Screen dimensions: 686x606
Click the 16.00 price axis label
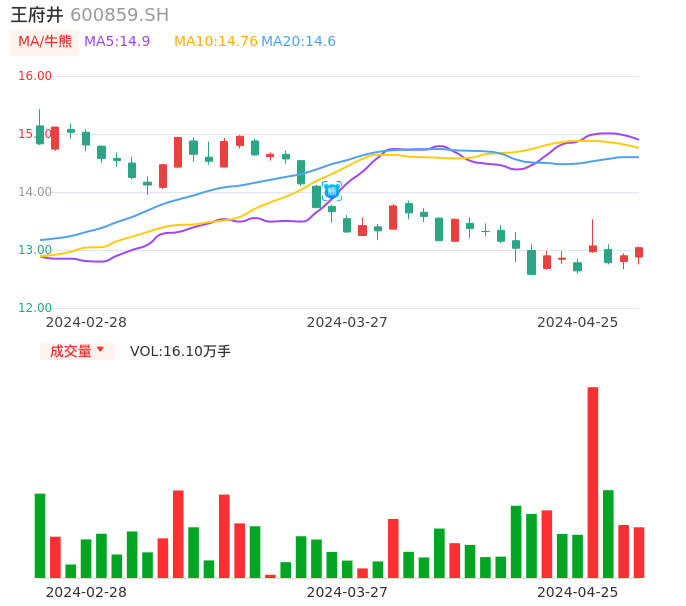(x=35, y=76)
